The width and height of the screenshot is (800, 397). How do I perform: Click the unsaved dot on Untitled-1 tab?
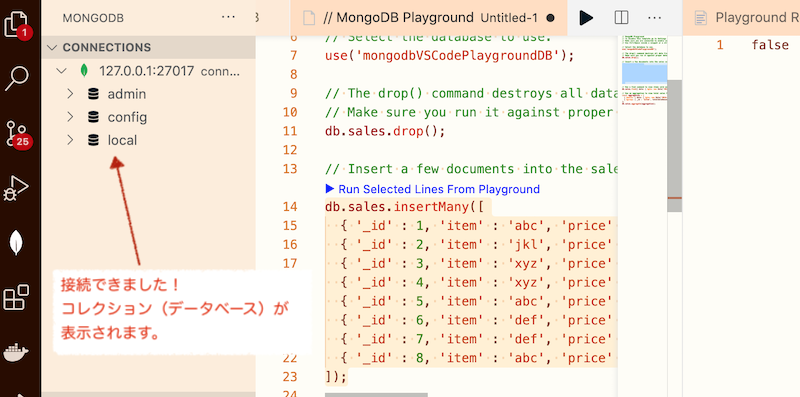tap(550, 18)
